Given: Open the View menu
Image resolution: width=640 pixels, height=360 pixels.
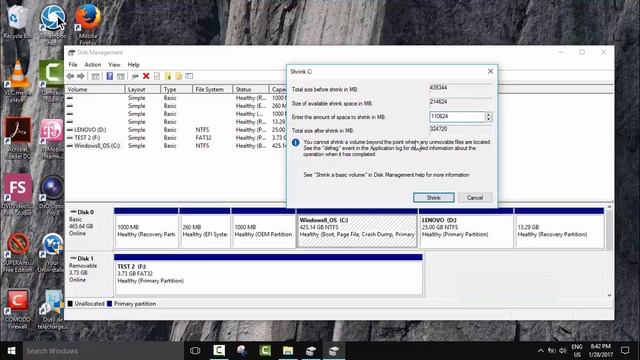Looking at the screenshot, I should tap(114, 64).
